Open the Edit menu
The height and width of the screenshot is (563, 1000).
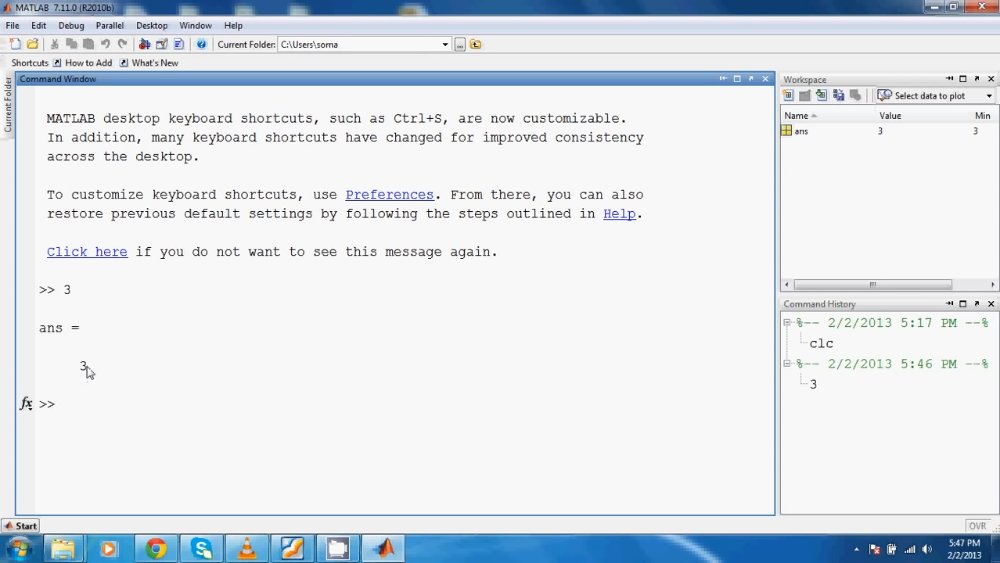38,26
